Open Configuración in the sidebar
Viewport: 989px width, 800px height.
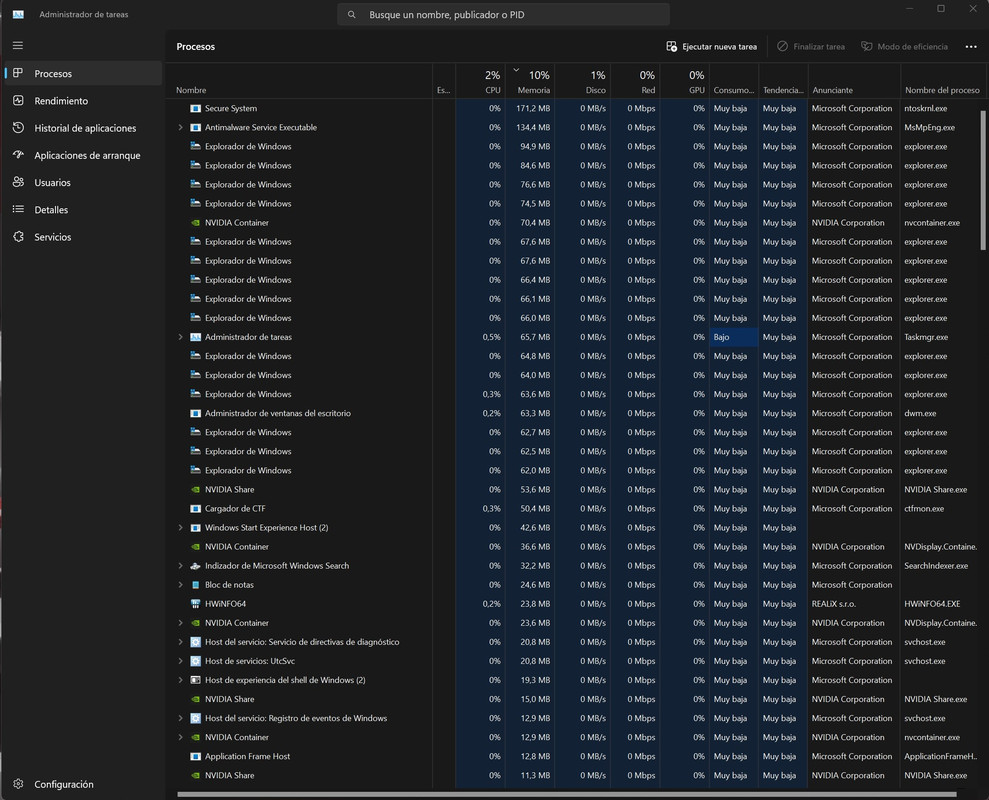(x=83, y=784)
